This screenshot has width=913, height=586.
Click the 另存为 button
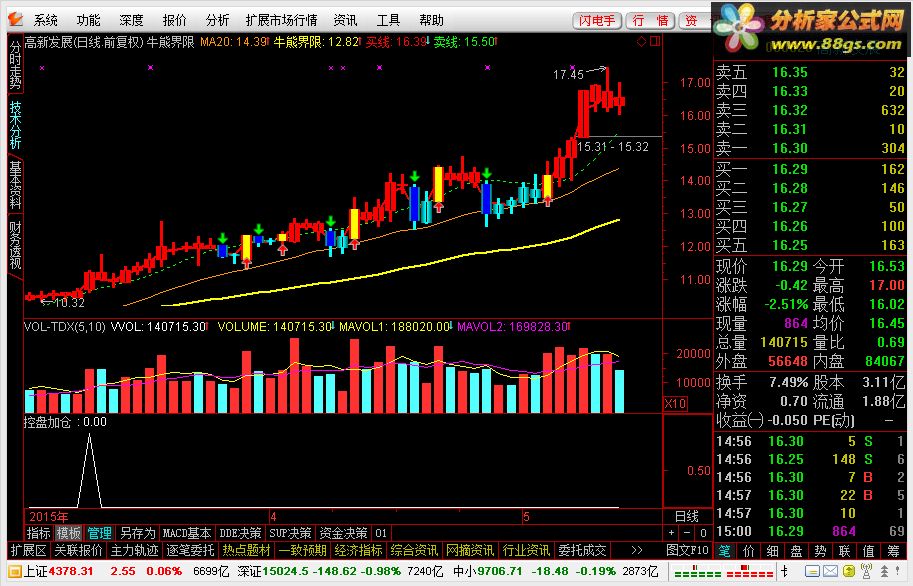[x=137, y=533]
